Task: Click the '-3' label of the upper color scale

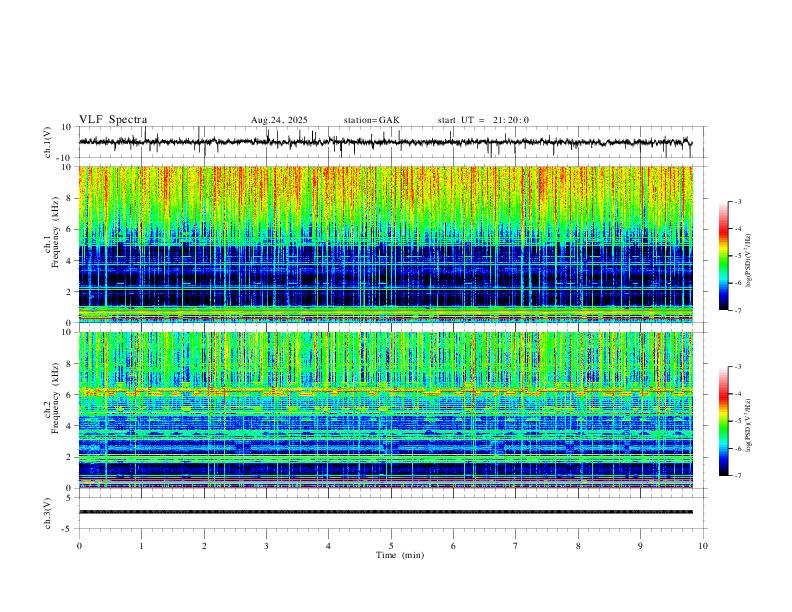Action: coord(737,201)
